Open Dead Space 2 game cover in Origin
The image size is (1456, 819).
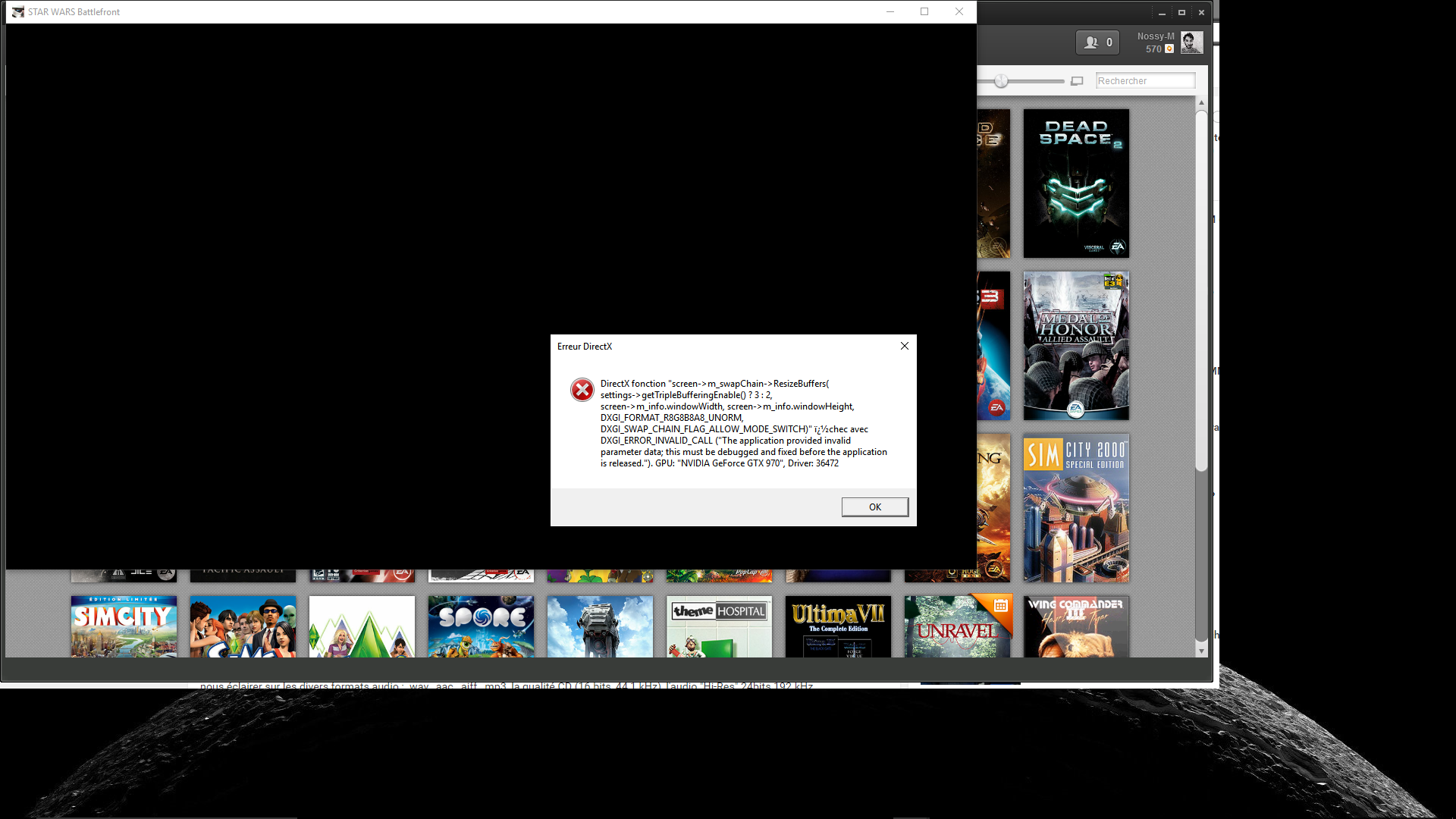[x=1076, y=184]
